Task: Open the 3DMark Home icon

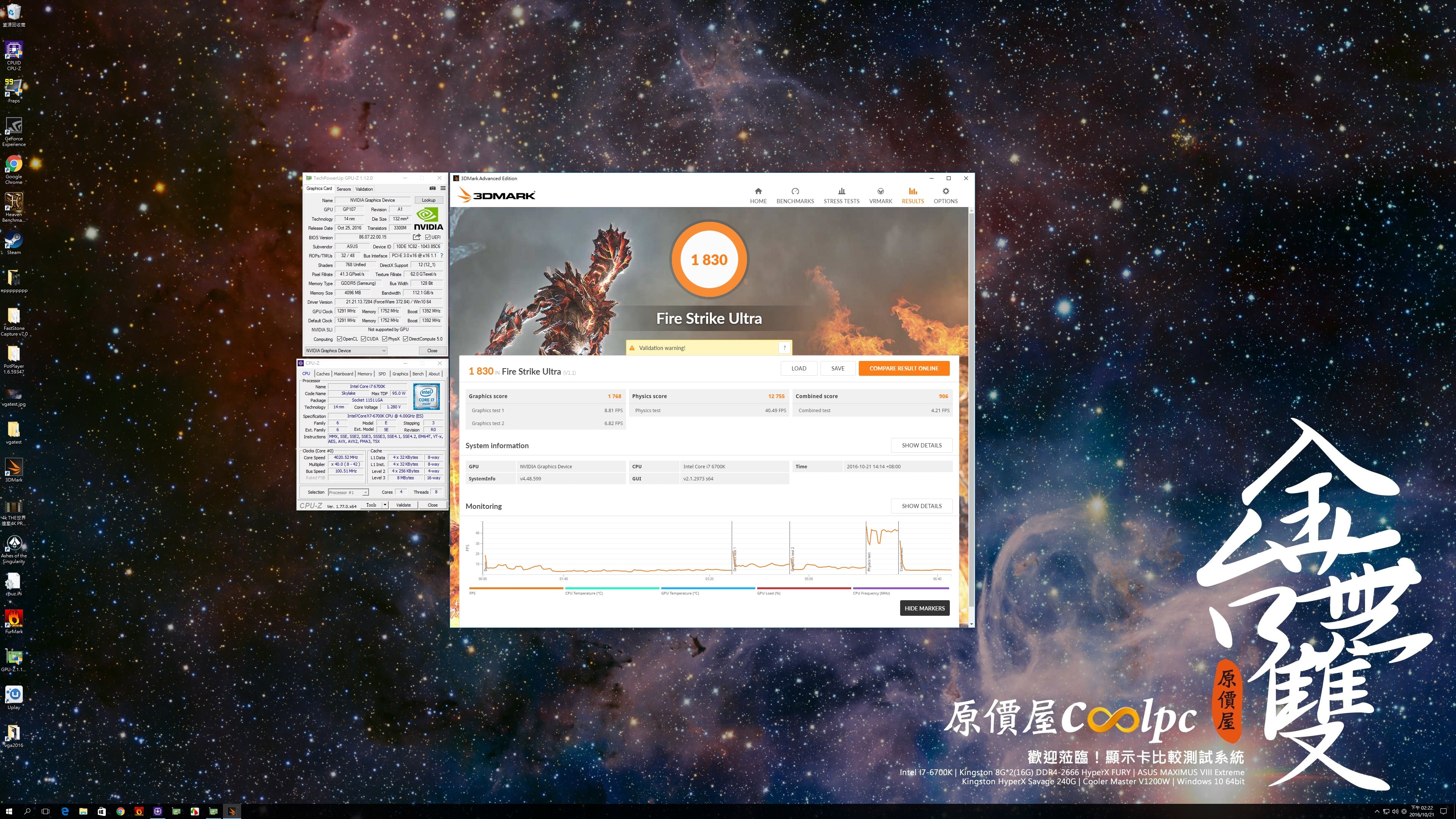Action: point(758,191)
